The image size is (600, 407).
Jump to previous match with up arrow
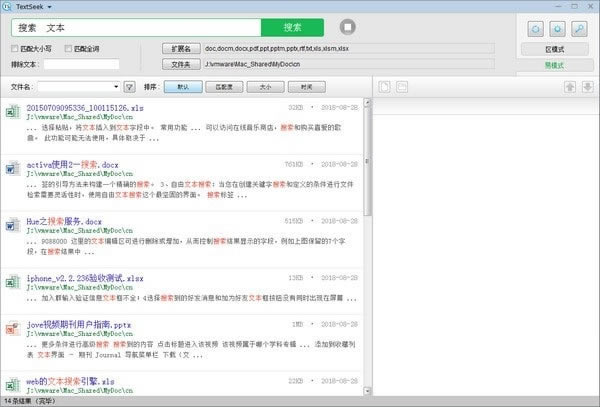569,87
